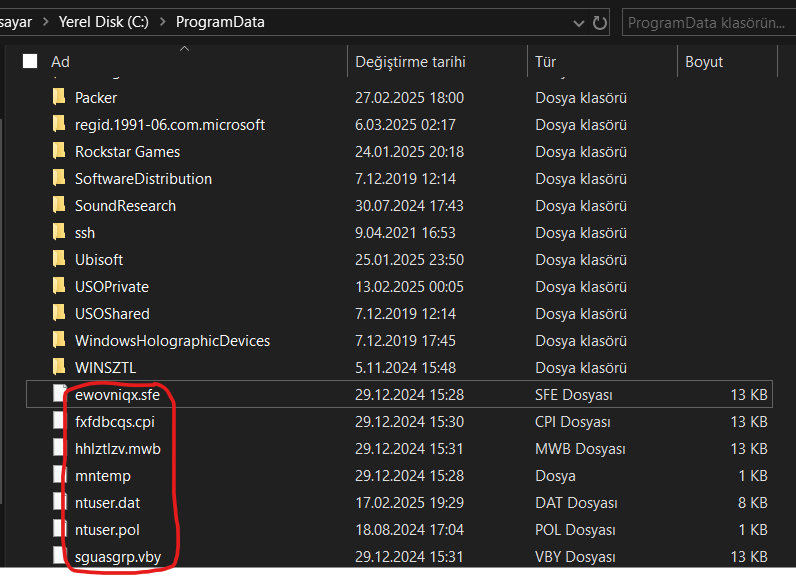Click the POL Dosyası type cell

click(x=575, y=530)
